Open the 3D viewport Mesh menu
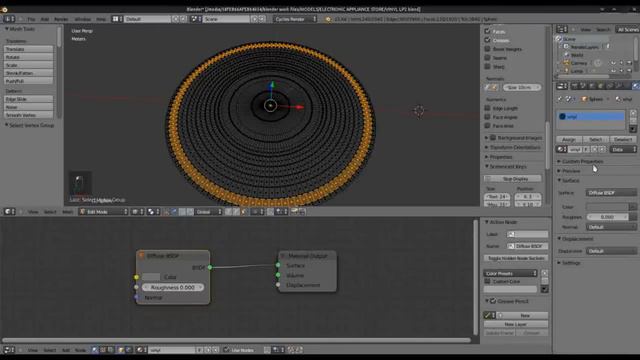Image resolution: width=640 pixels, height=360 pixels. [68, 212]
